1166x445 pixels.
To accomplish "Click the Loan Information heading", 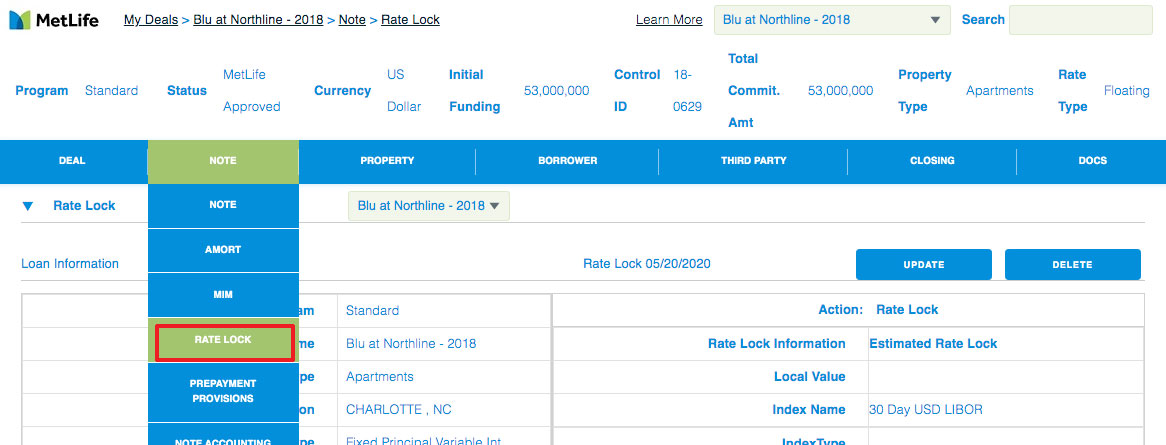I will 70,264.
